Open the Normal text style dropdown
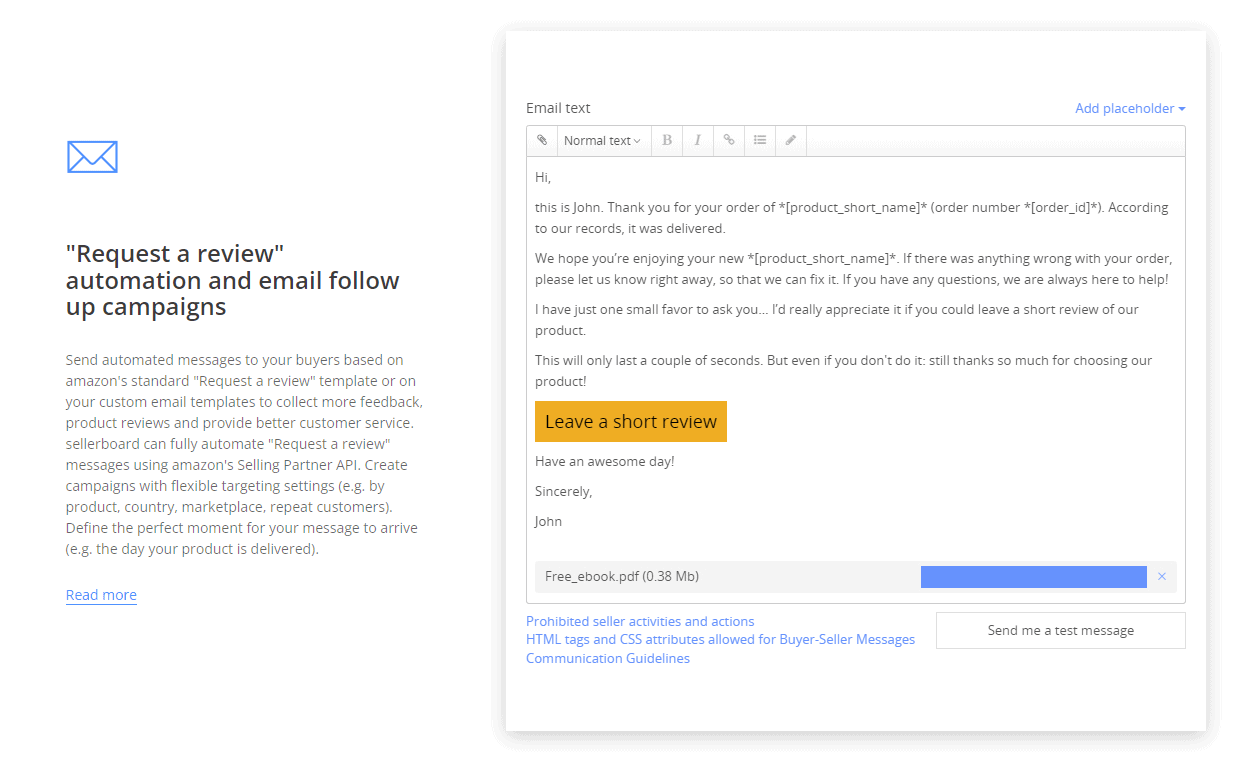The width and height of the screenshot is (1260, 761). (603, 141)
